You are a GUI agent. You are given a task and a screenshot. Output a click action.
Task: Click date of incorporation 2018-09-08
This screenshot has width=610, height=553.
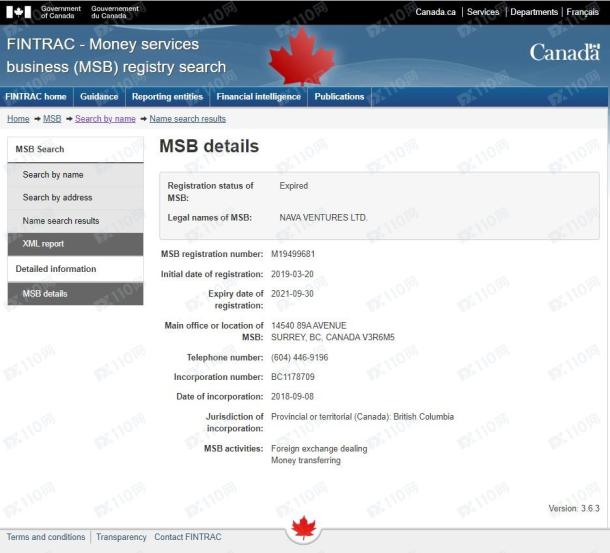click(x=292, y=397)
